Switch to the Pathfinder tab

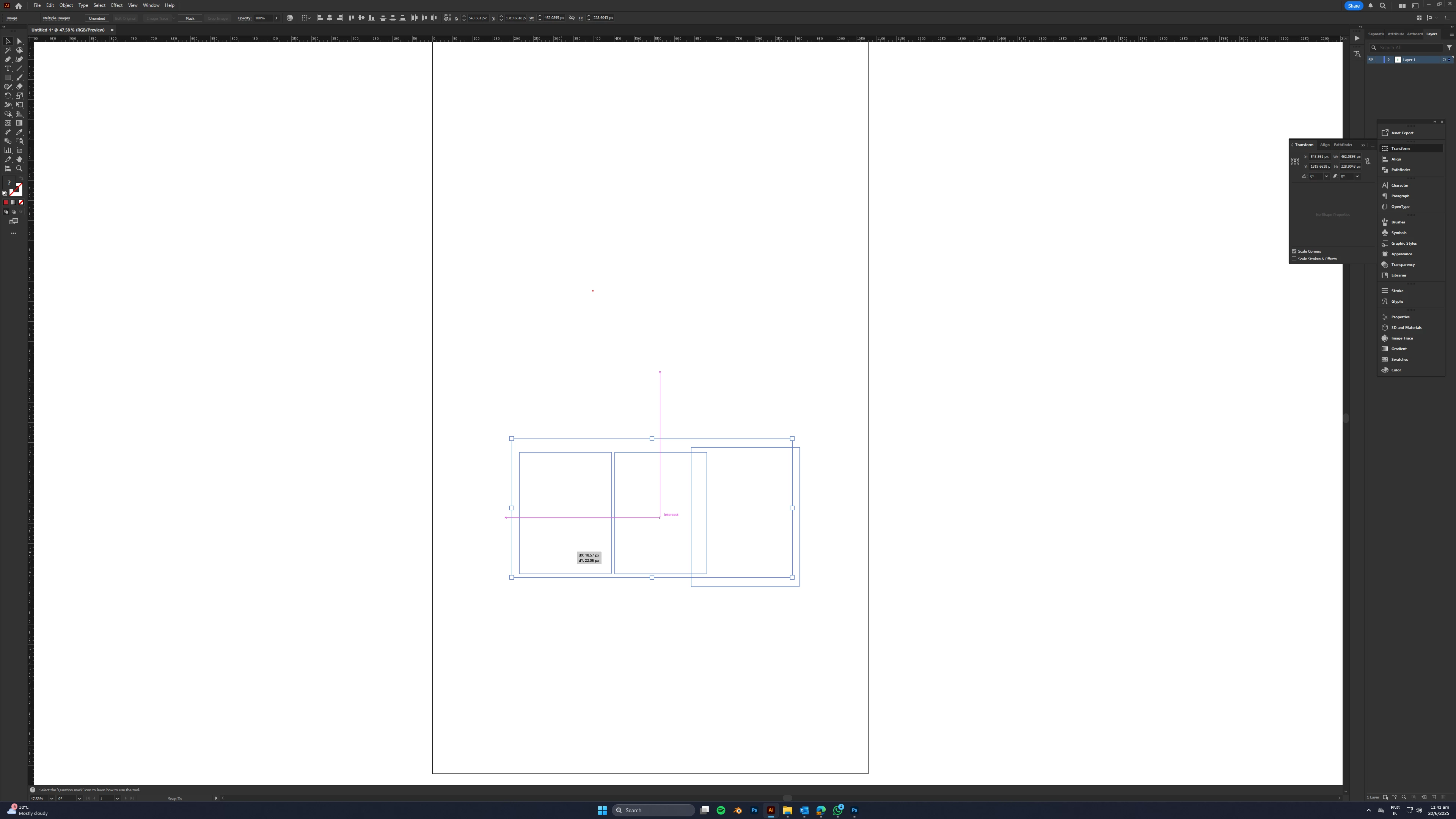[x=1342, y=145]
